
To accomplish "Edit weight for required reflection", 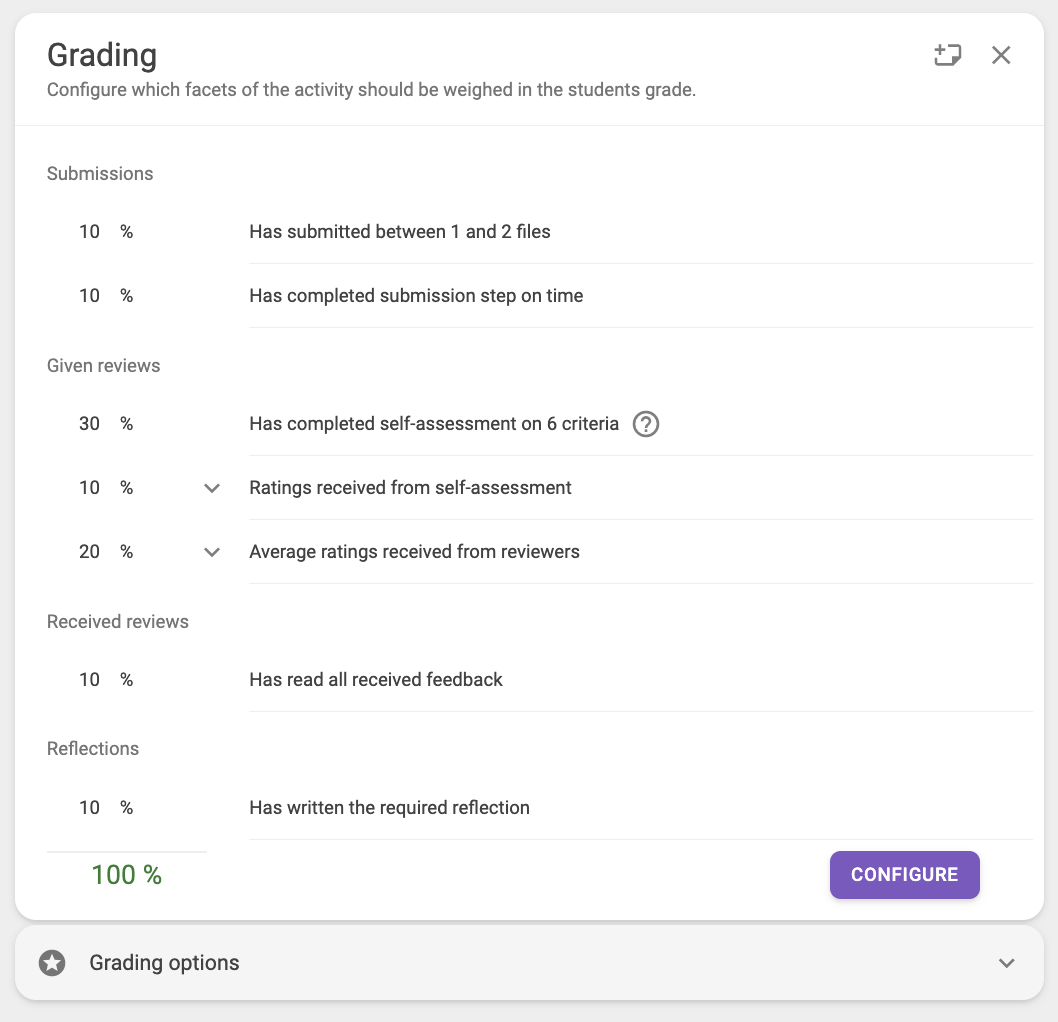I will click(x=90, y=808).
